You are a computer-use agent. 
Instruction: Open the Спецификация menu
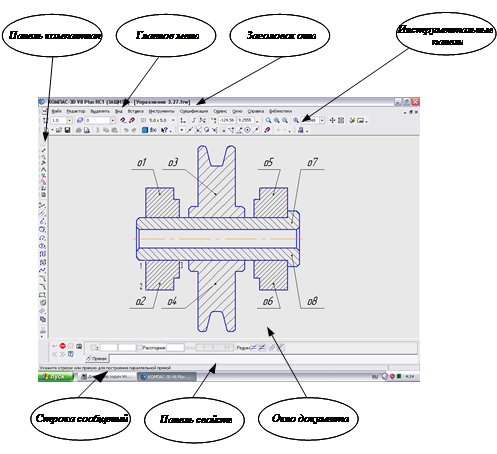194,111
